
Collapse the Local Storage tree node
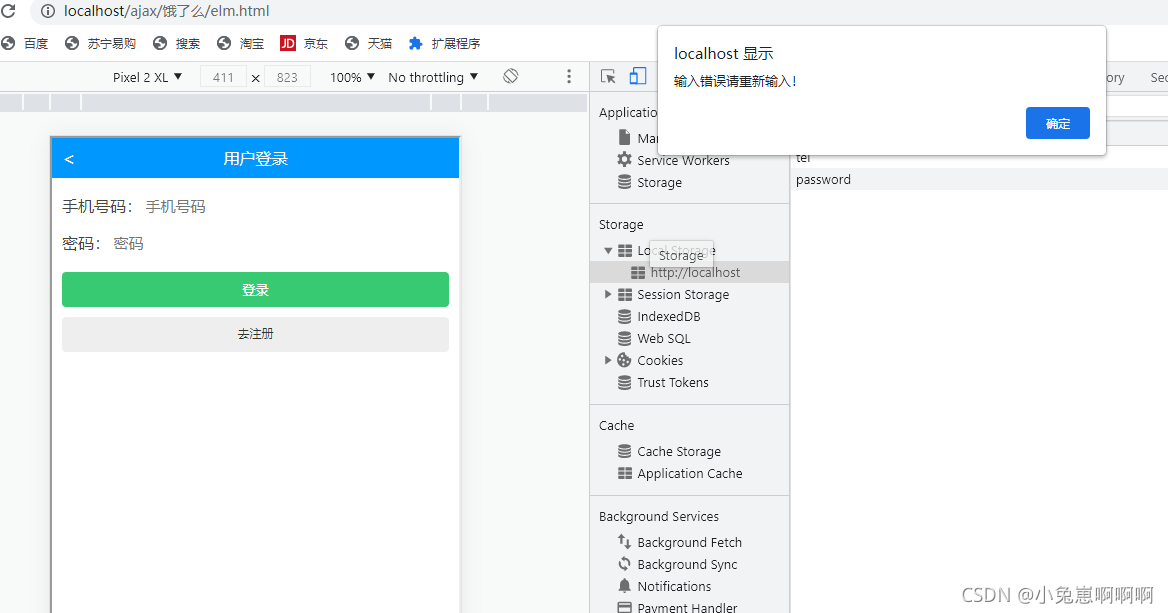tap(608, 251)
